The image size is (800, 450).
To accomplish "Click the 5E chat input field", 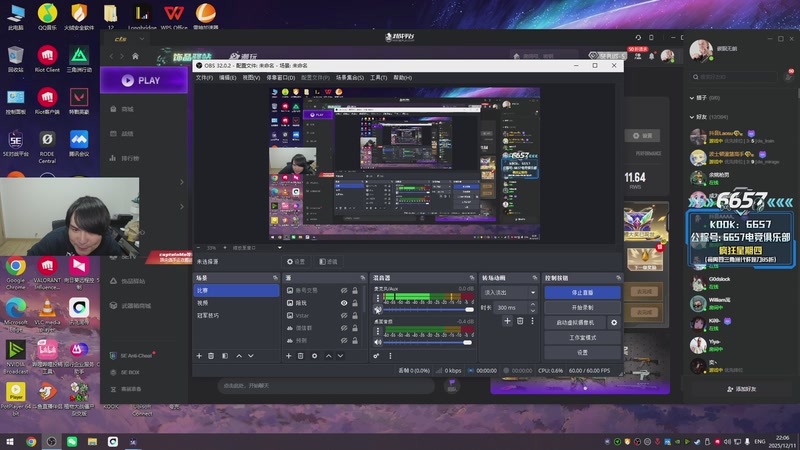I will pyautogui.click(x=327, y=386).
